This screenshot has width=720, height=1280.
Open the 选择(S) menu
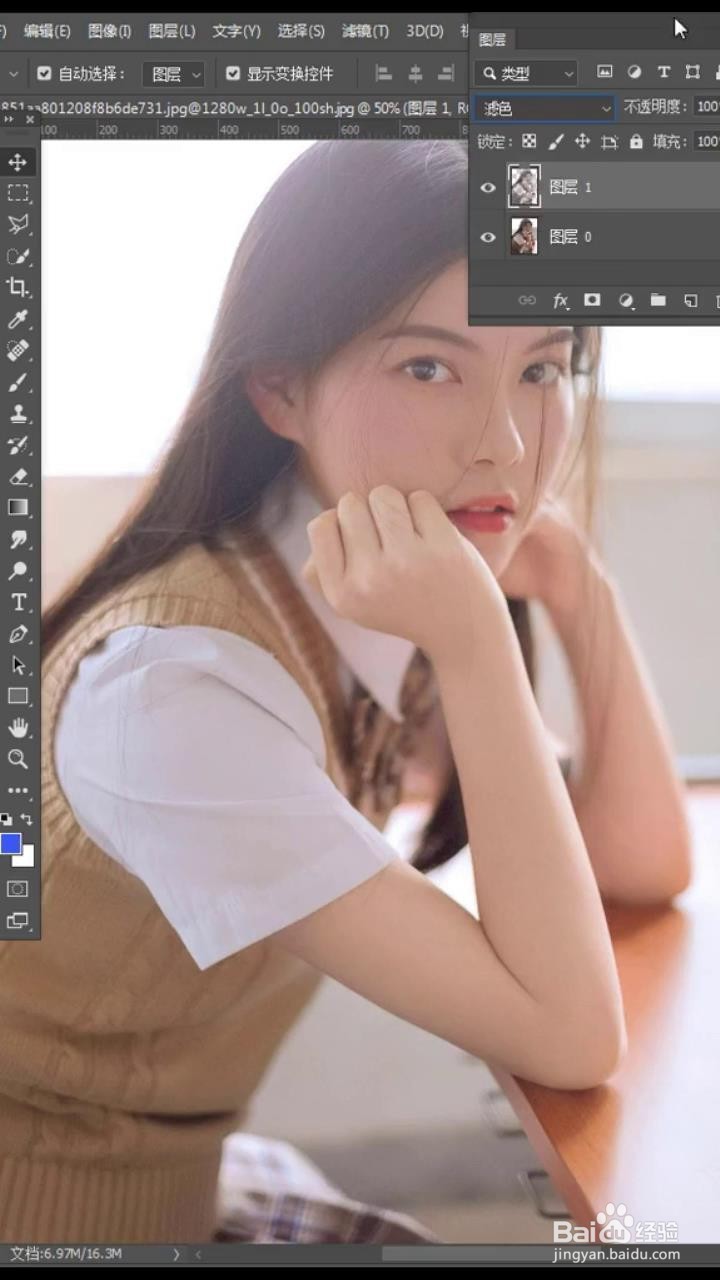[x=301, y=31]
